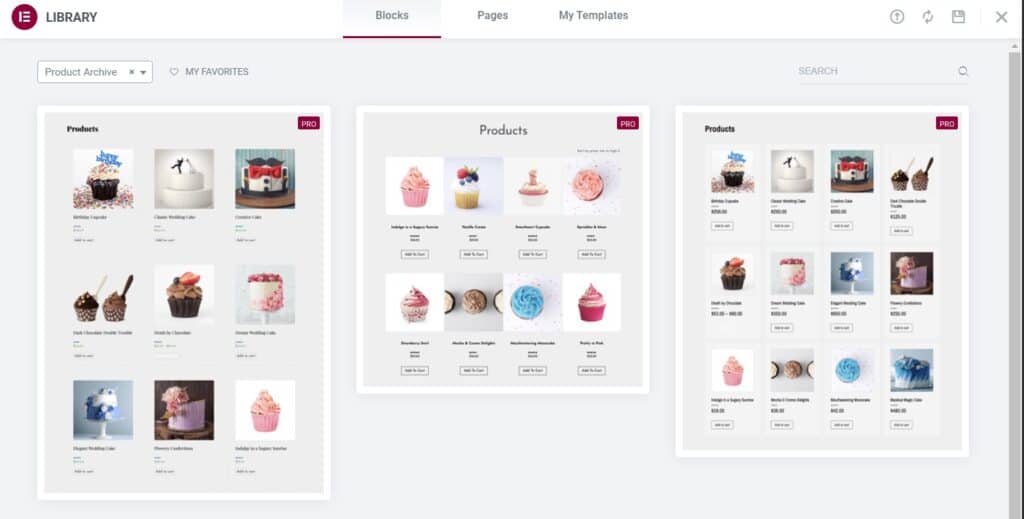Click the sync library refresh icon

click(927, 17)
